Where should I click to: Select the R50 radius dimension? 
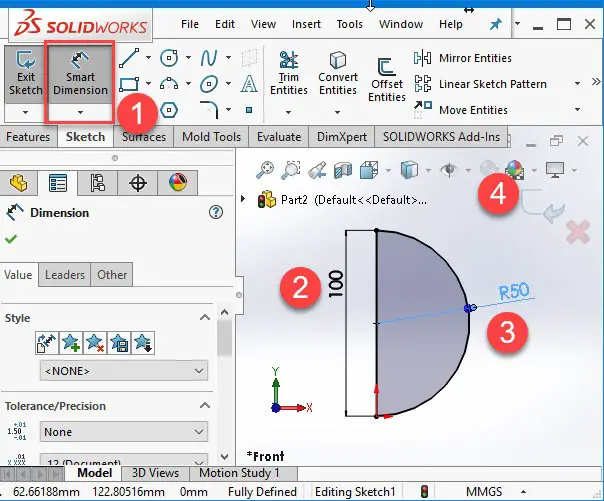[514, 291]
